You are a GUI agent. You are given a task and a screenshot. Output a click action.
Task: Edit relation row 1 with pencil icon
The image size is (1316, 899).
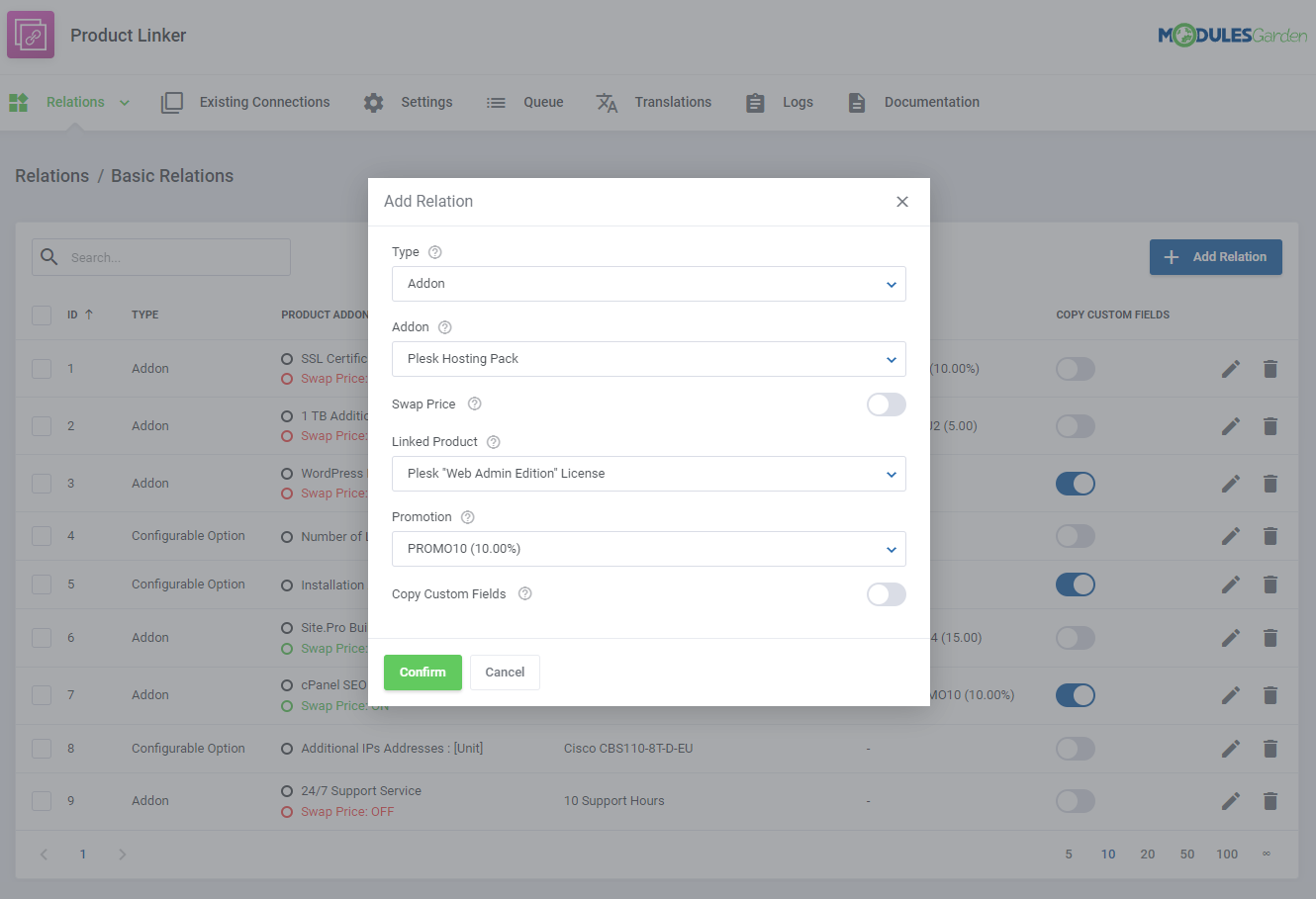coord(1231,369)
